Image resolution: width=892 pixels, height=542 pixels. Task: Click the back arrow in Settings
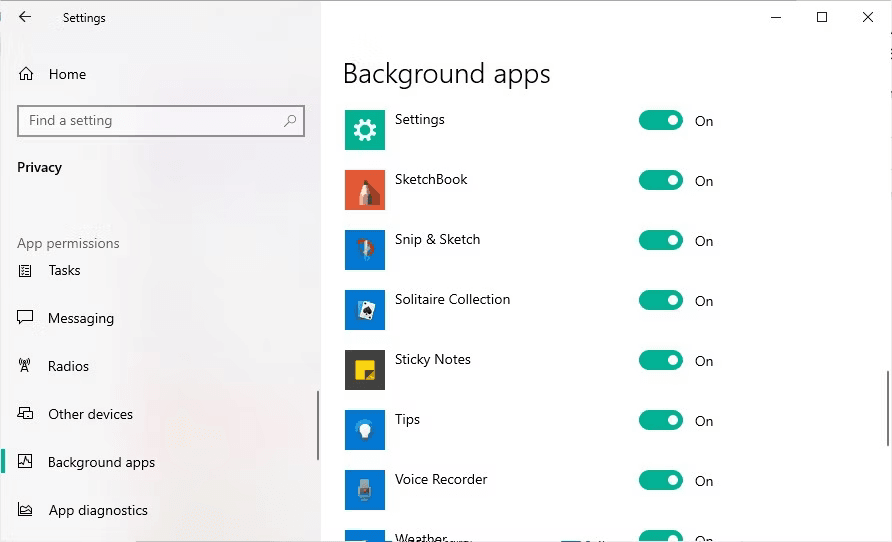click(x=25, y=17)
